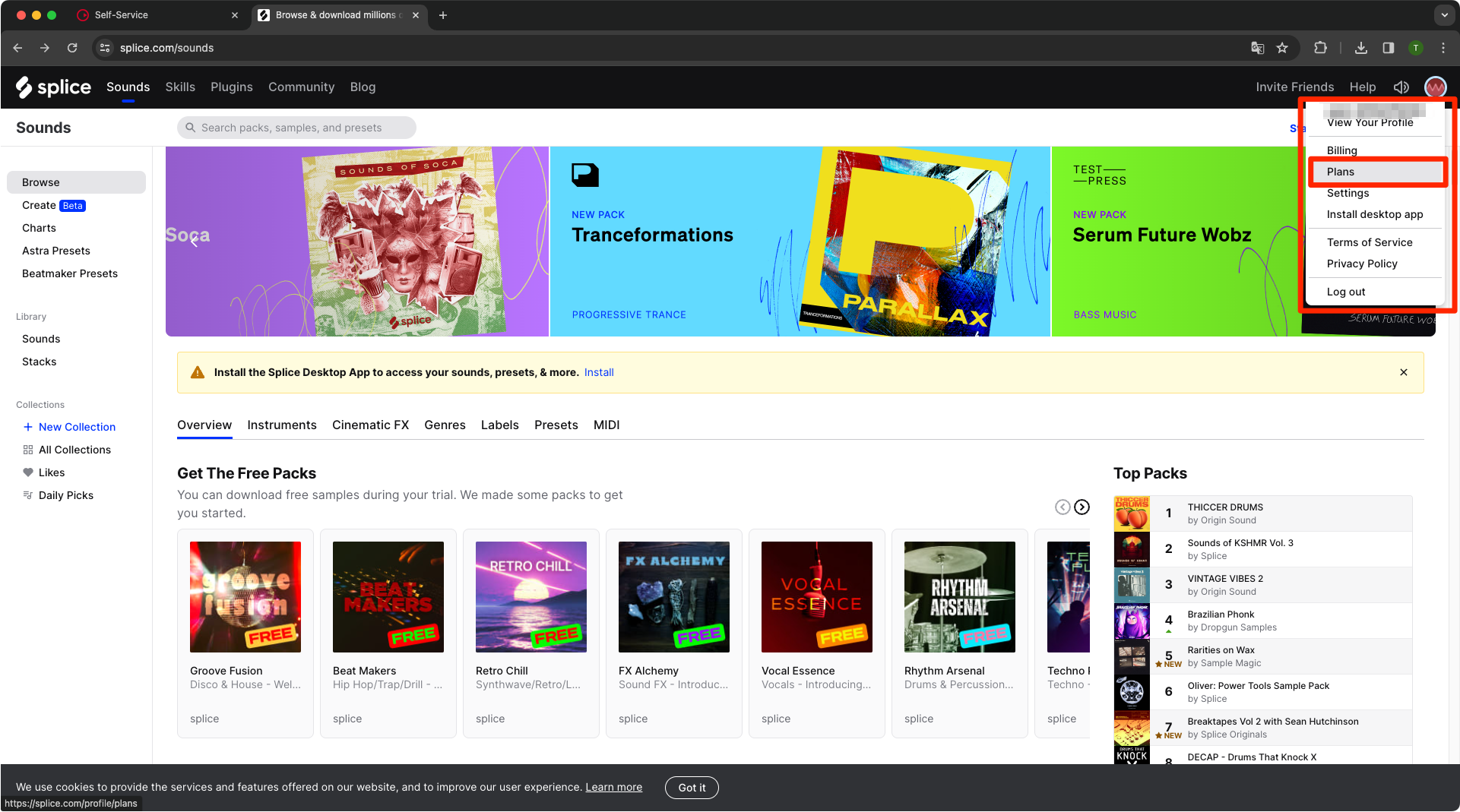The height and width of the screenshot is (812, 1460).
Task: Click Install link in yellow banner
Action: point(599,372)
